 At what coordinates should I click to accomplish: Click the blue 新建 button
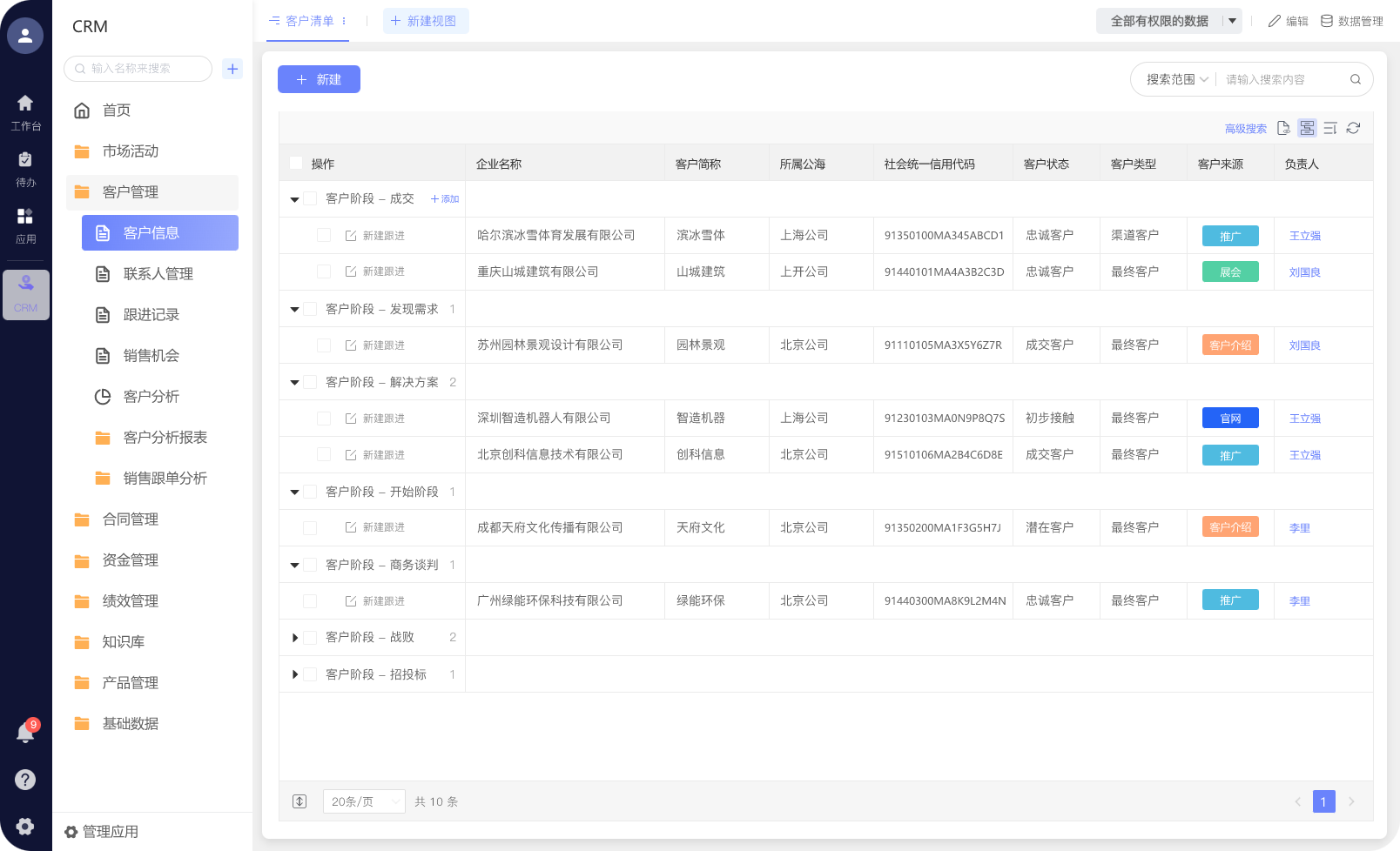coord(319,79)
